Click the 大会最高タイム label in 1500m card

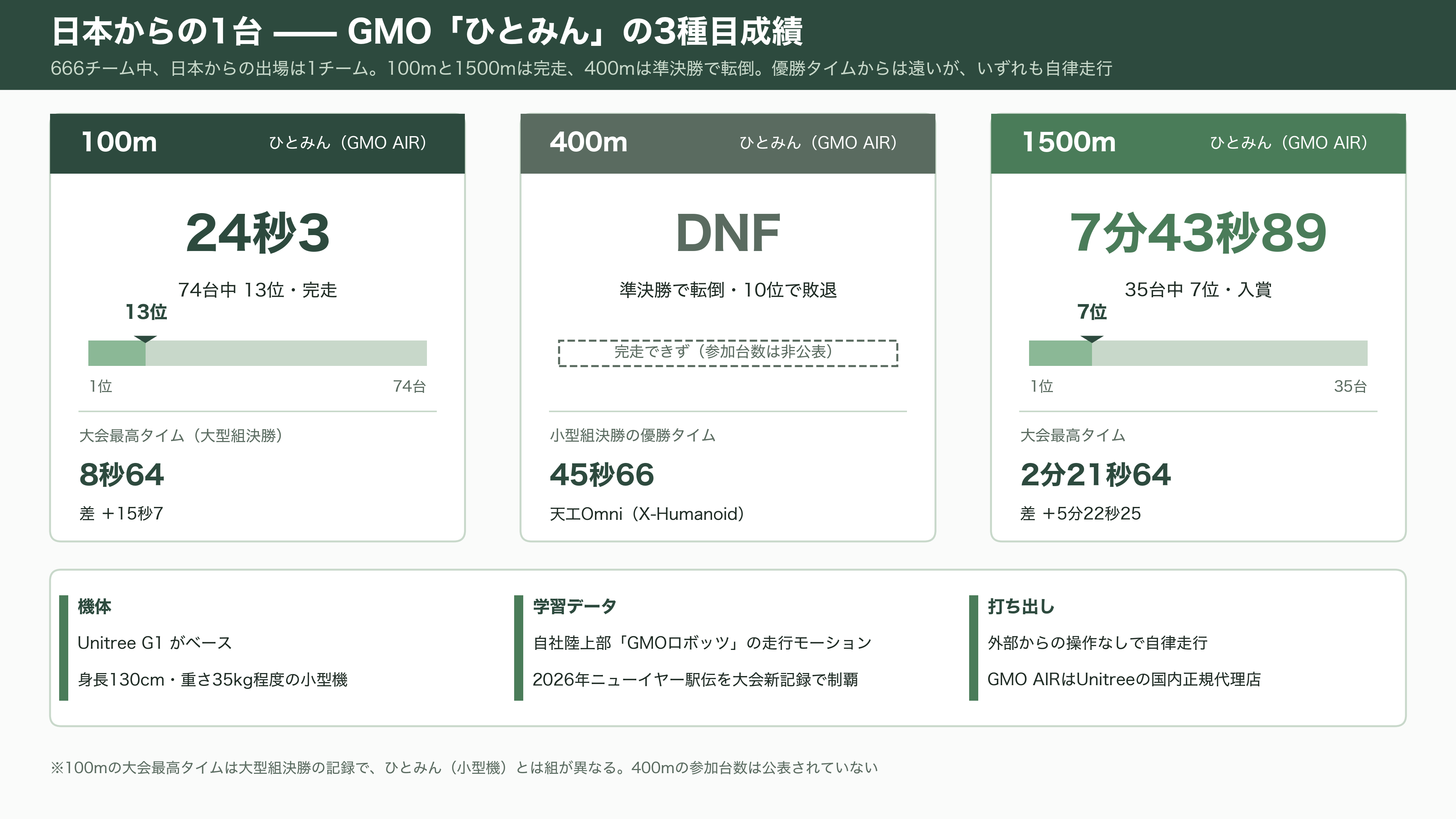pyautogui.click(x=1073, y=436)
